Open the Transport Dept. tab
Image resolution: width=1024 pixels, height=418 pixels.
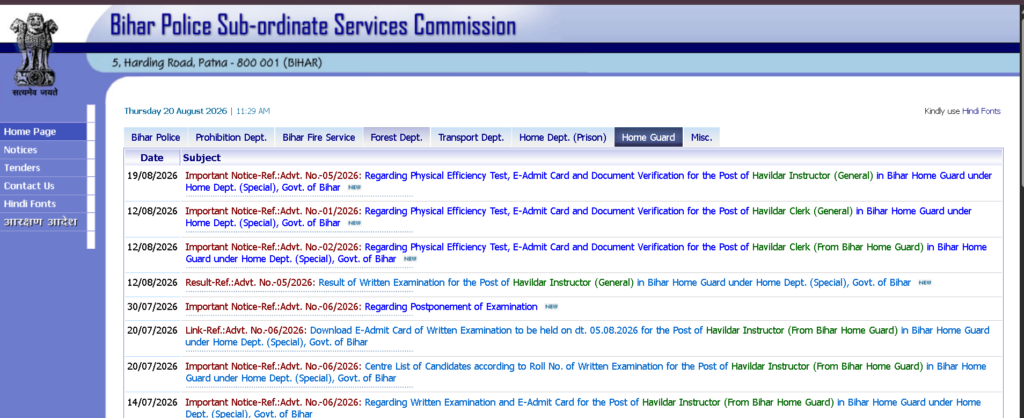pos(471,137)
